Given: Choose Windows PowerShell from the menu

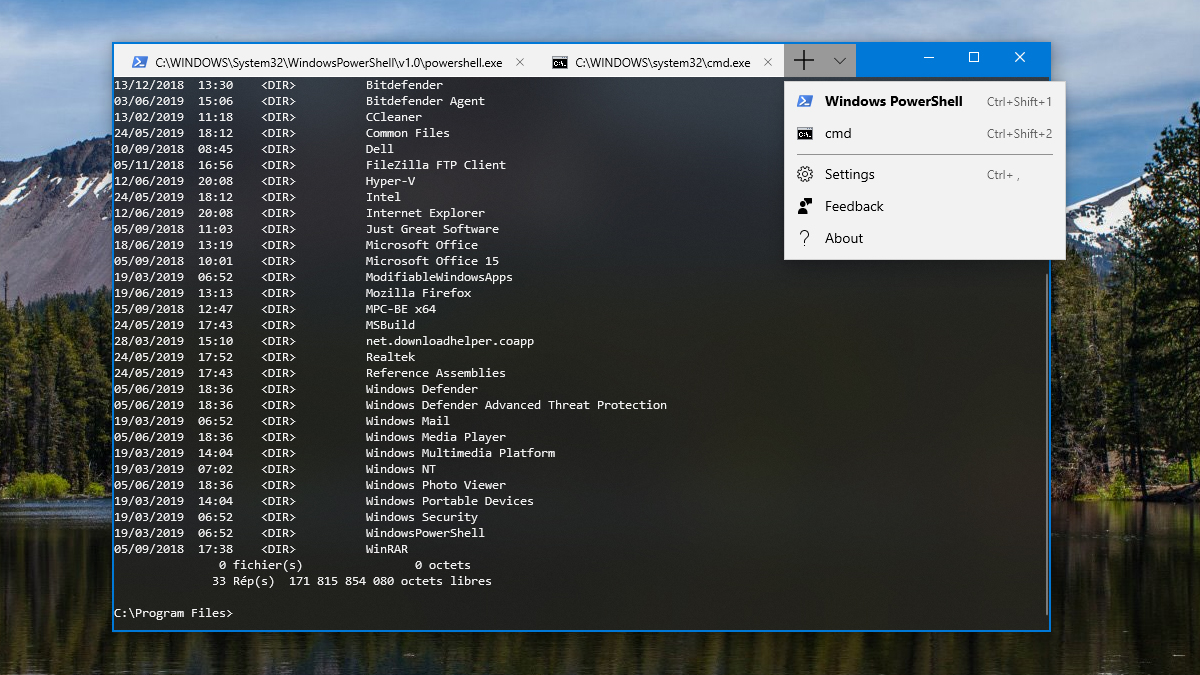Looking at the screenshot, I should tap(925, 101).
